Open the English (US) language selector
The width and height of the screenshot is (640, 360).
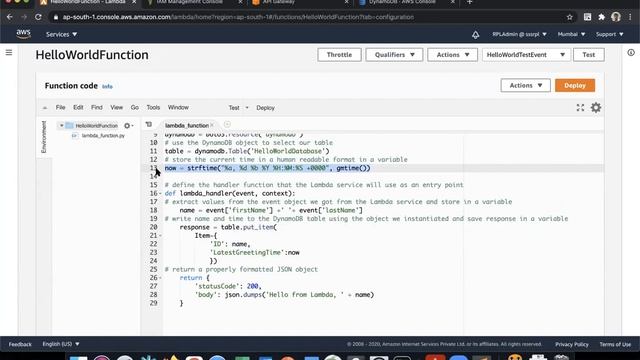[x=61, y=344]
